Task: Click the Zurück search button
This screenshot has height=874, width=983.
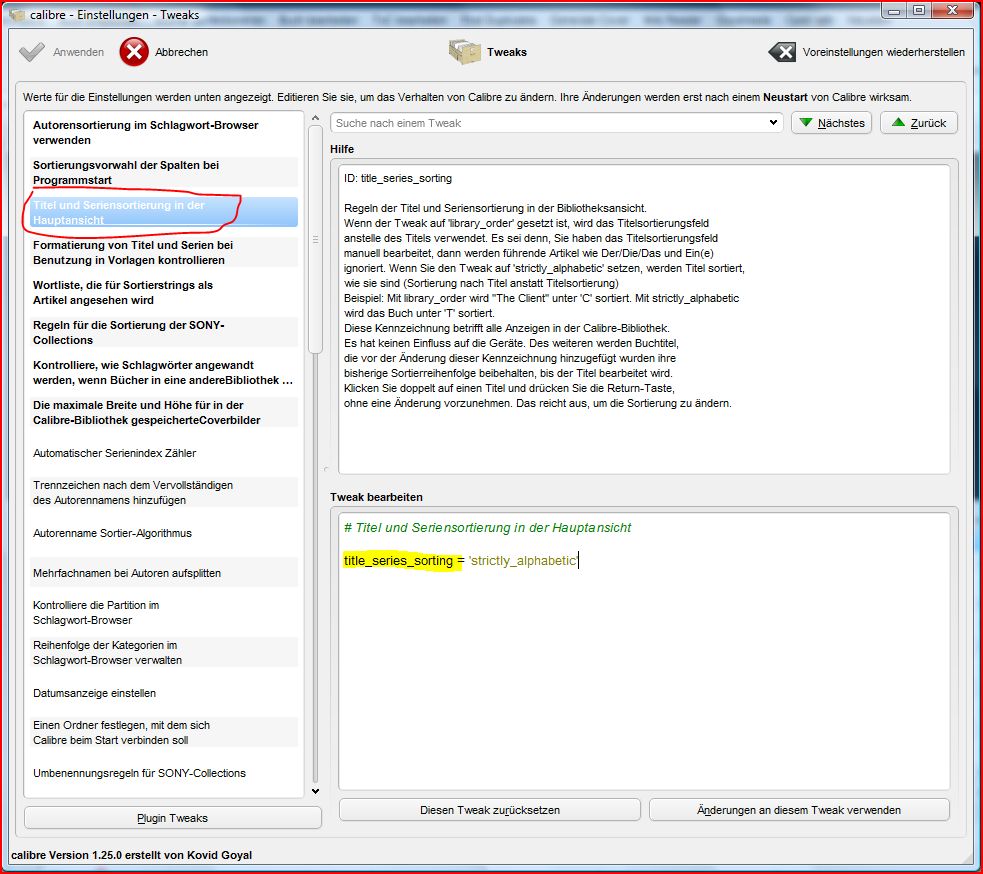Action: click(919, 123)
